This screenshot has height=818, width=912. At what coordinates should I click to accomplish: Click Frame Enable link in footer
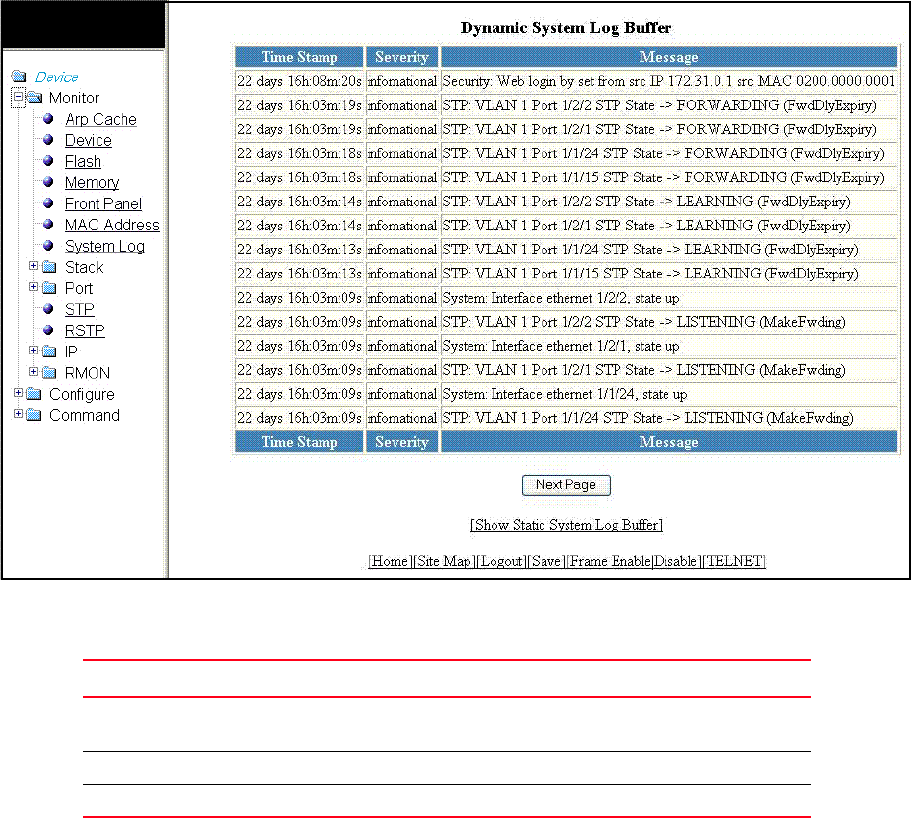(609, 561)
